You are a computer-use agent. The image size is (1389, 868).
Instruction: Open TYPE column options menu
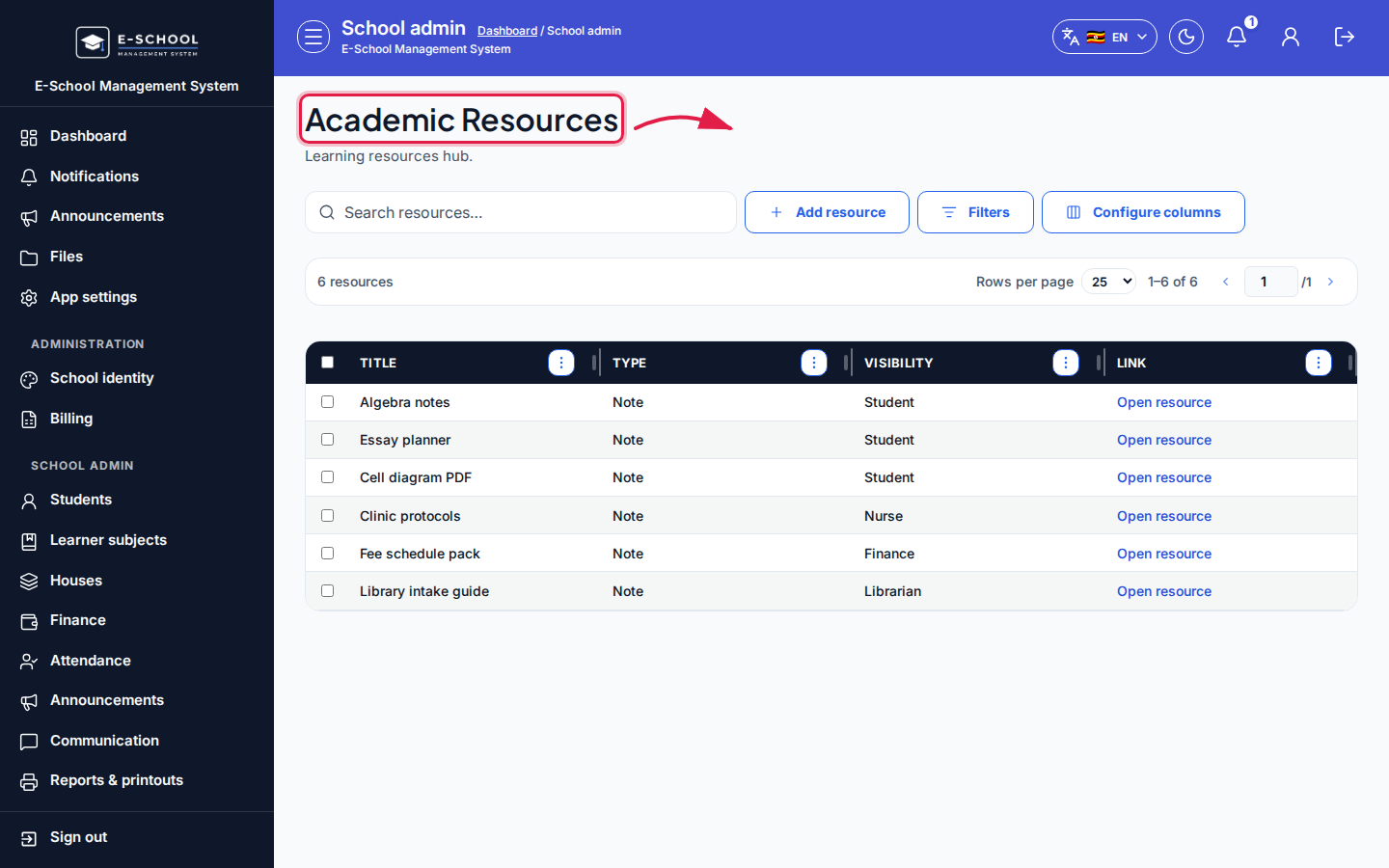[x=814, y=363]
